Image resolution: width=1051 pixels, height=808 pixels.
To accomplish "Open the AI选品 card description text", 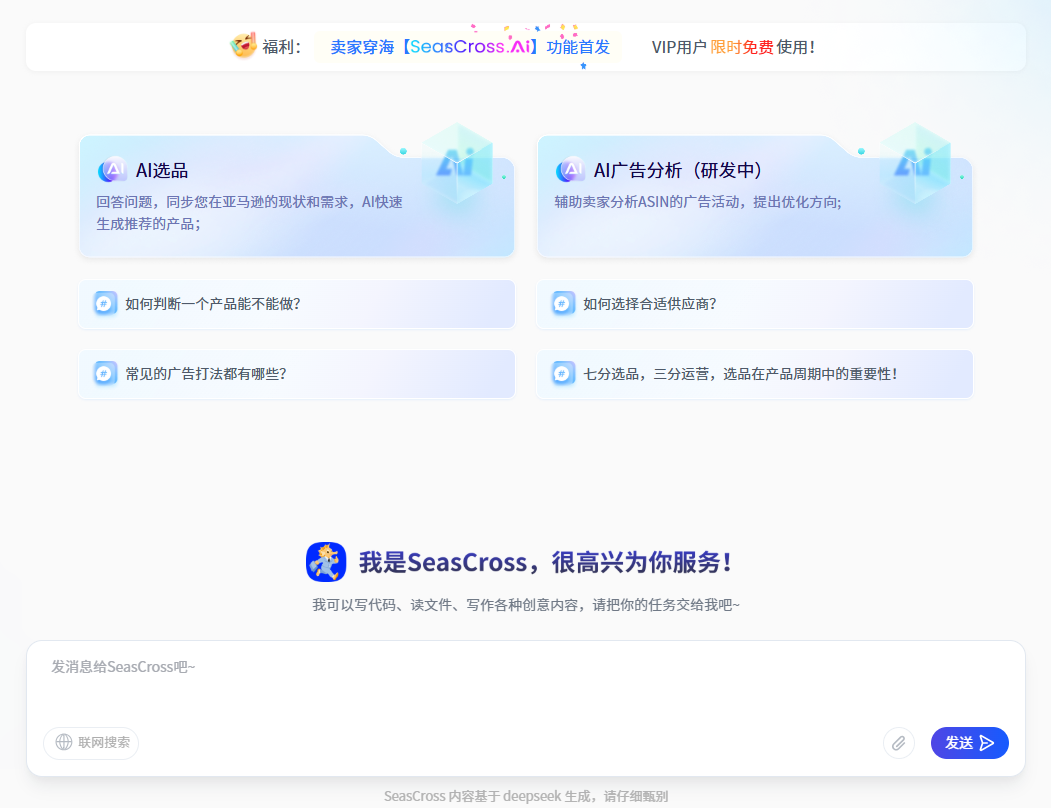I will (249, 212).
